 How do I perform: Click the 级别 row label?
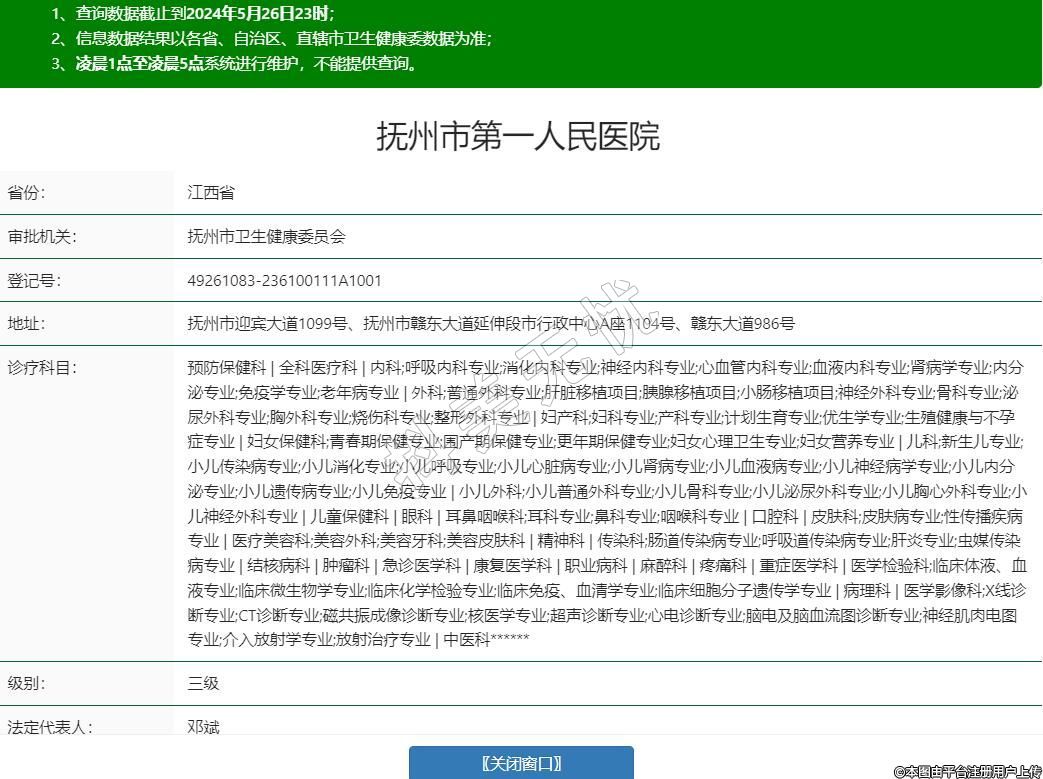(x=27, y=684)
